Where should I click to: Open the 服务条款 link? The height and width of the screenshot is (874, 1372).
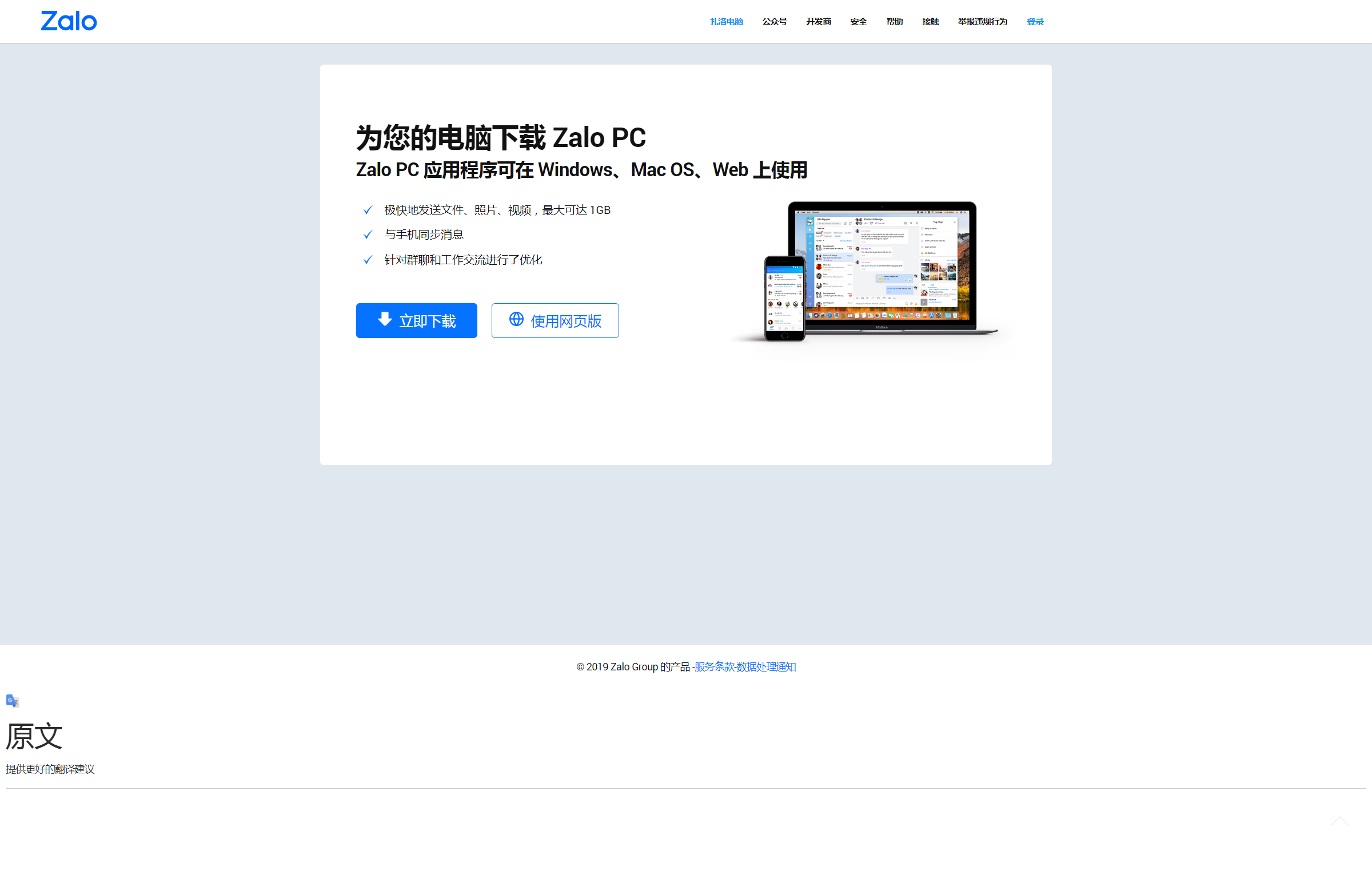(x=714, y=667)
